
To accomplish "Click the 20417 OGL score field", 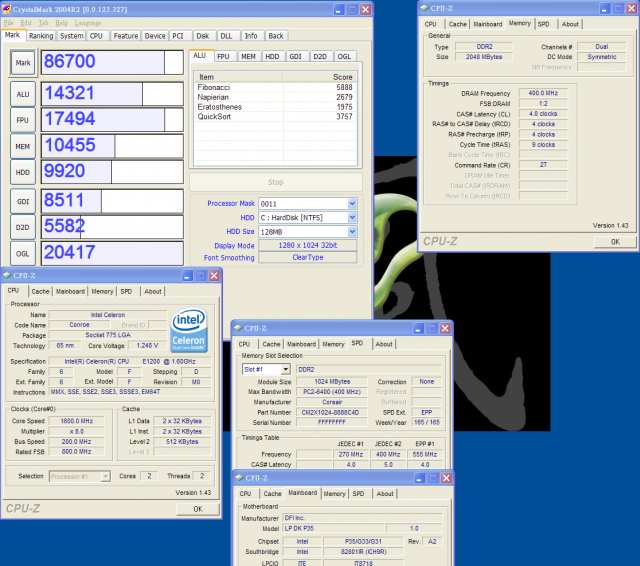I will (x=112, y=253).
